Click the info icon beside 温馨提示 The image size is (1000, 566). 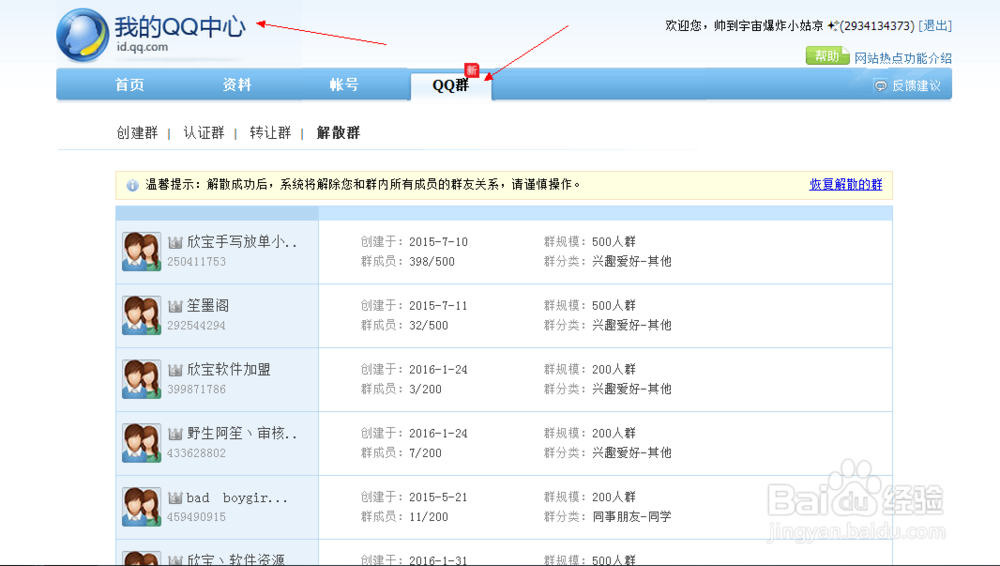click(132, 185)
